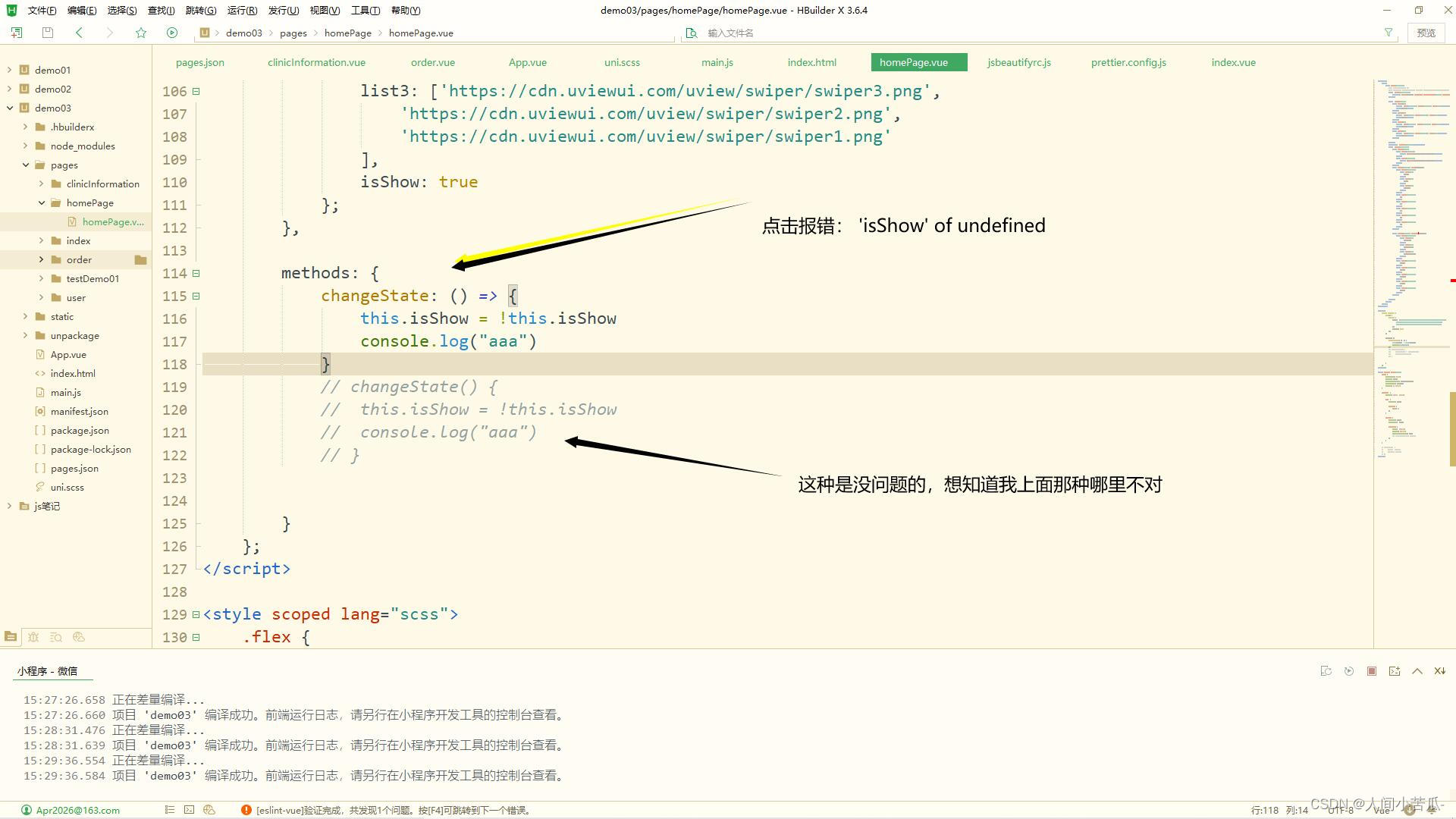Stop the running console with red square

tap(1371, 671)
